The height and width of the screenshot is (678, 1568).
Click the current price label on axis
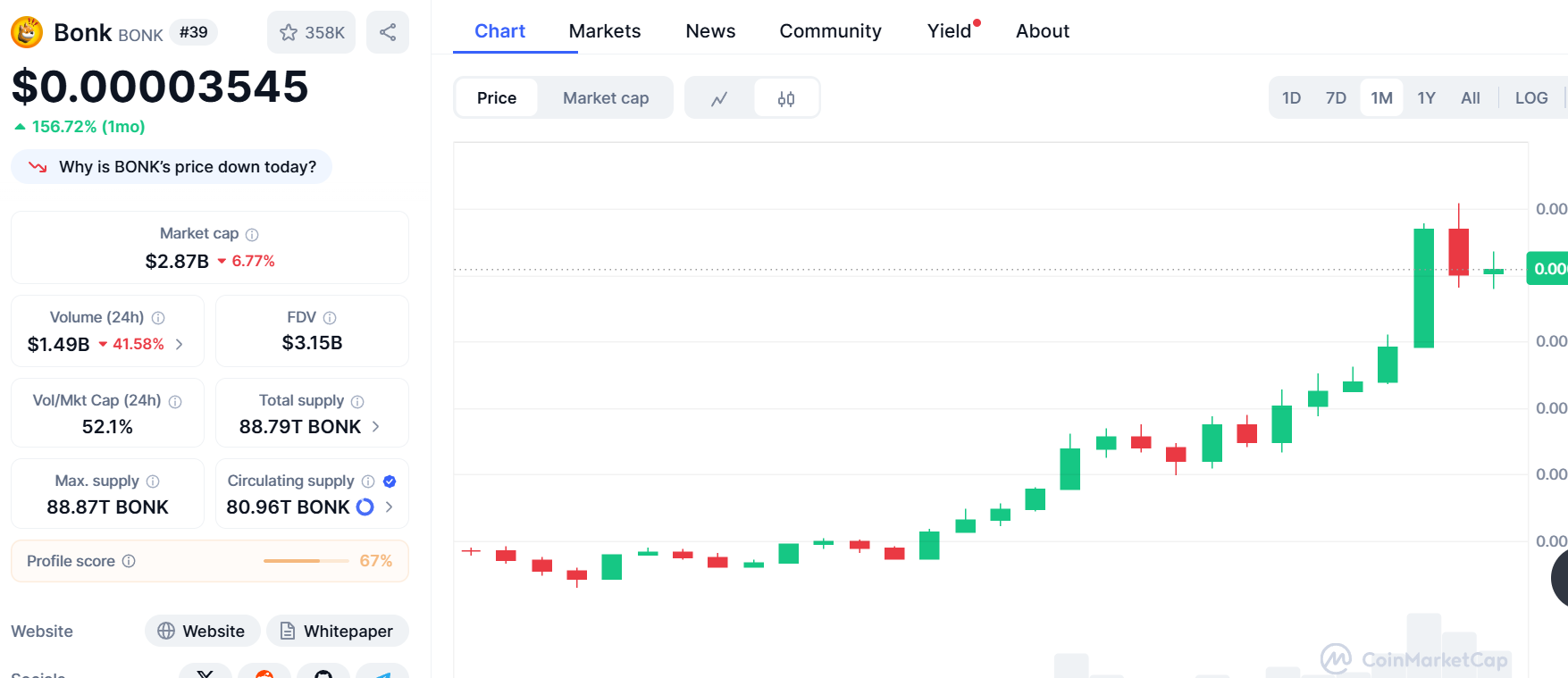click(x=1547, y=269)
